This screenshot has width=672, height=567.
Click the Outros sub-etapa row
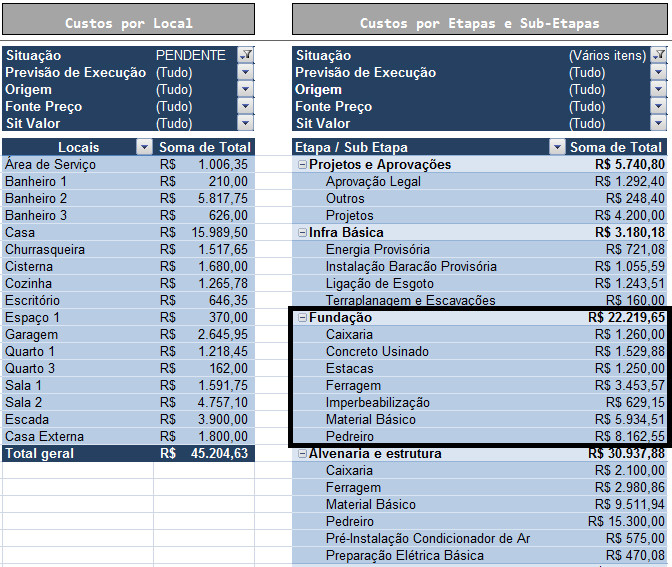(480, 198)
